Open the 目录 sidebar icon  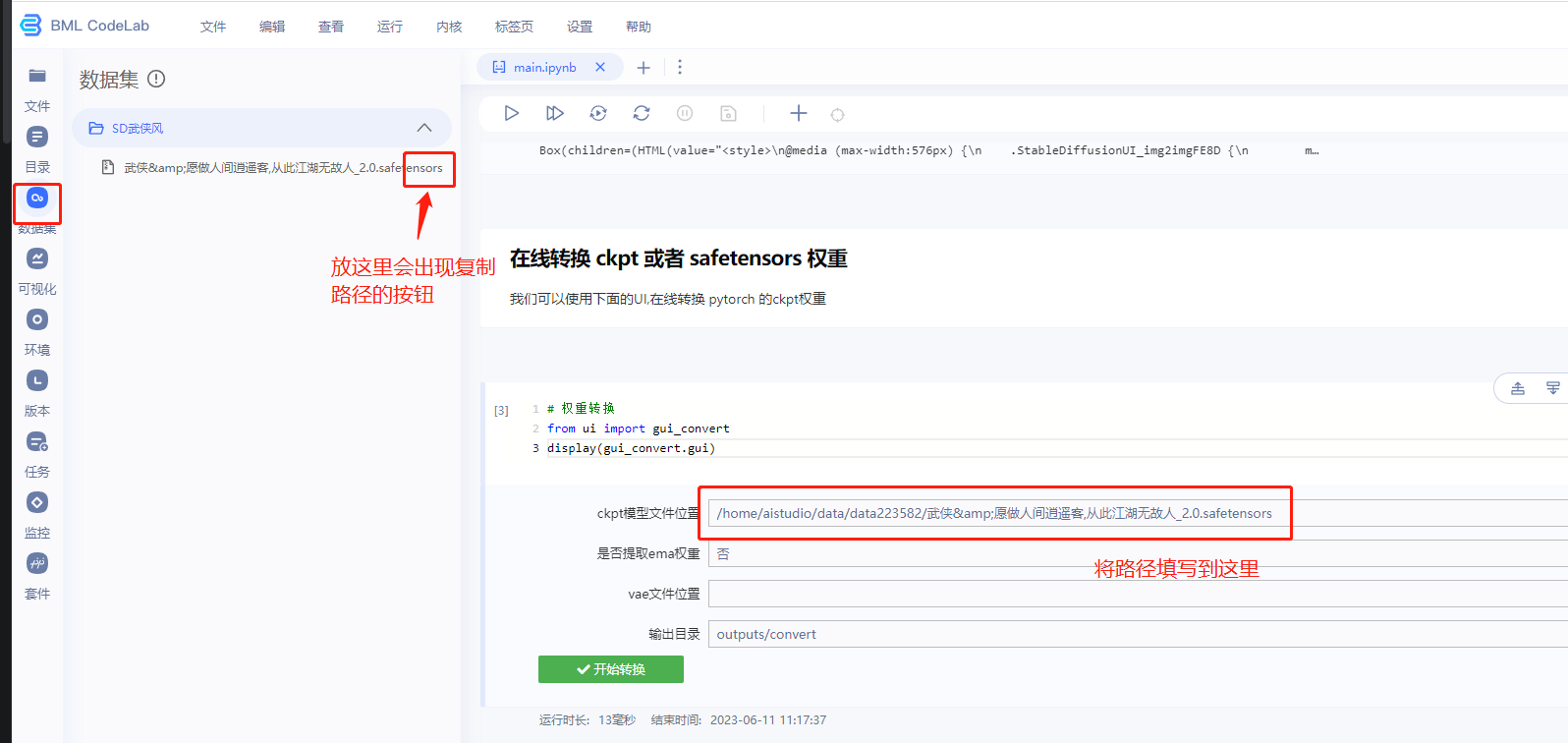tap(37, 137)
